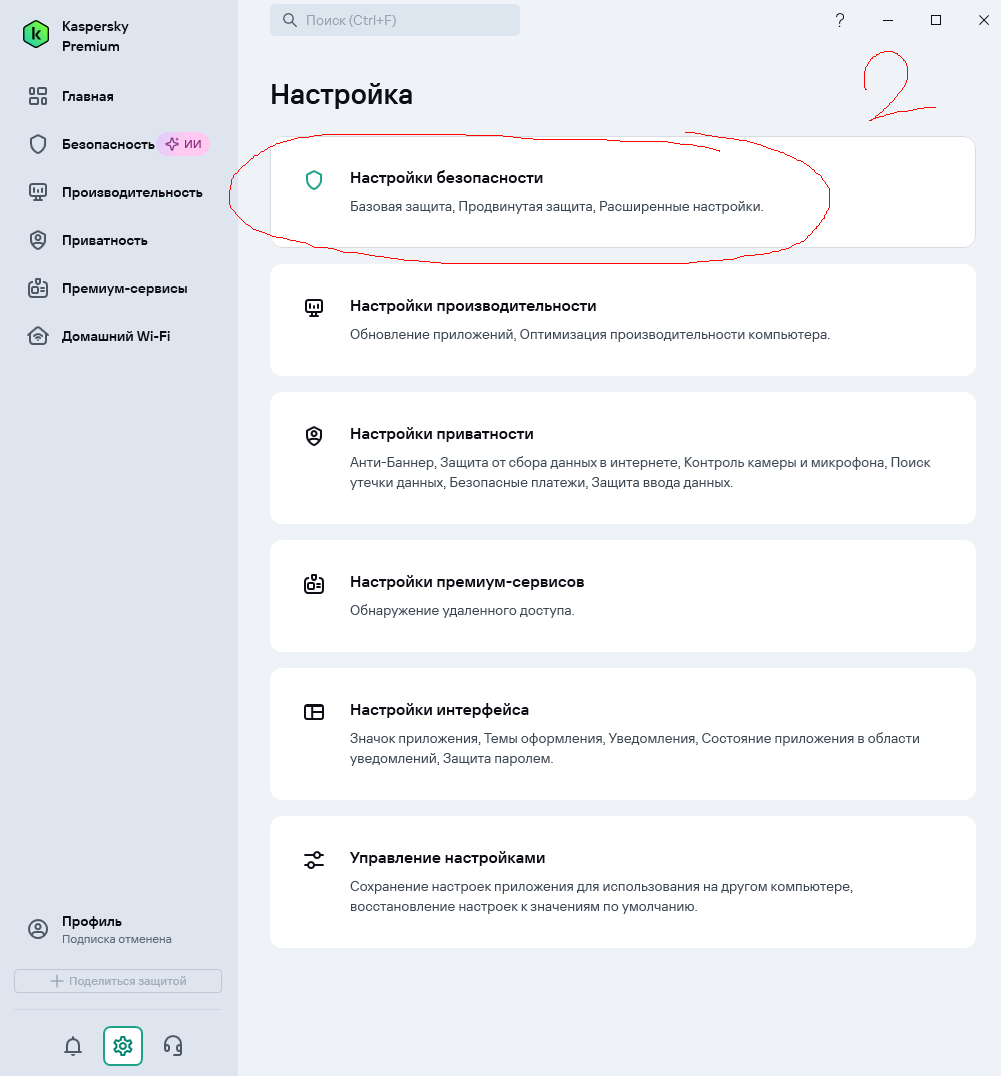Click the settings gear icon
The image size is (1001, 1076).
coord(123,1046)
